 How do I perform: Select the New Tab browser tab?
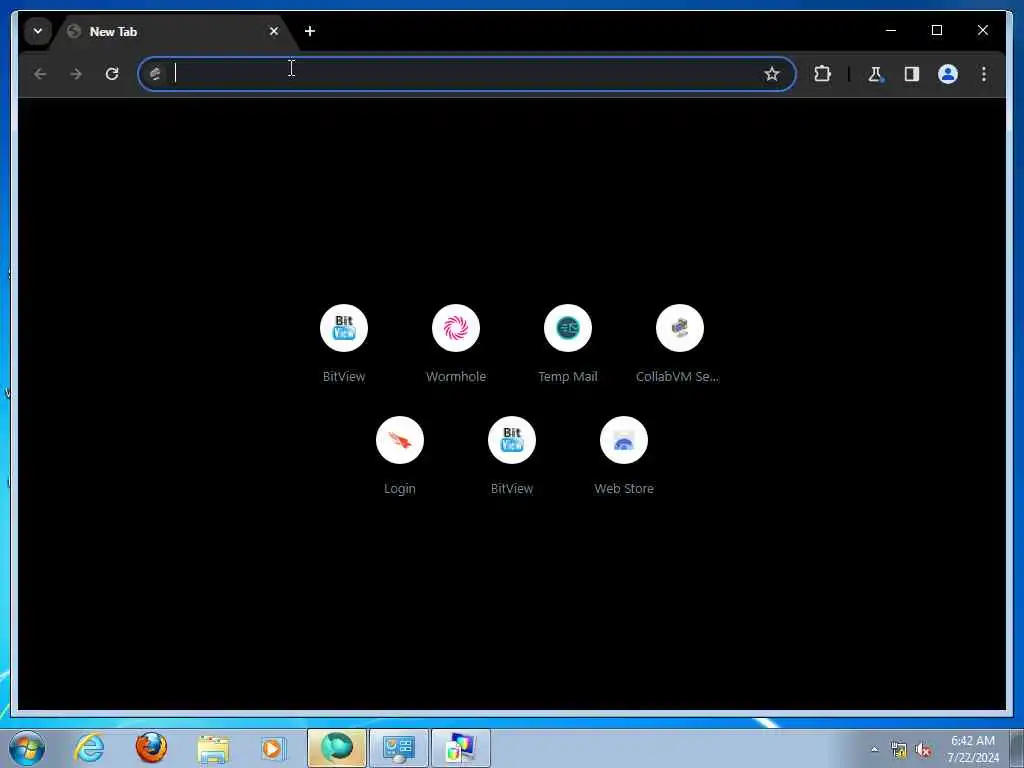click(173, 31)
